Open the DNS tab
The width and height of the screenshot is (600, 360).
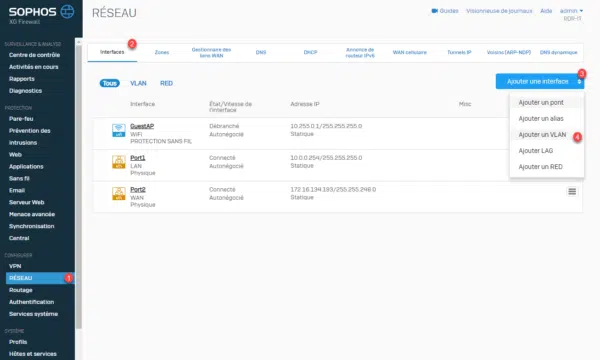(x=261, y=52)
